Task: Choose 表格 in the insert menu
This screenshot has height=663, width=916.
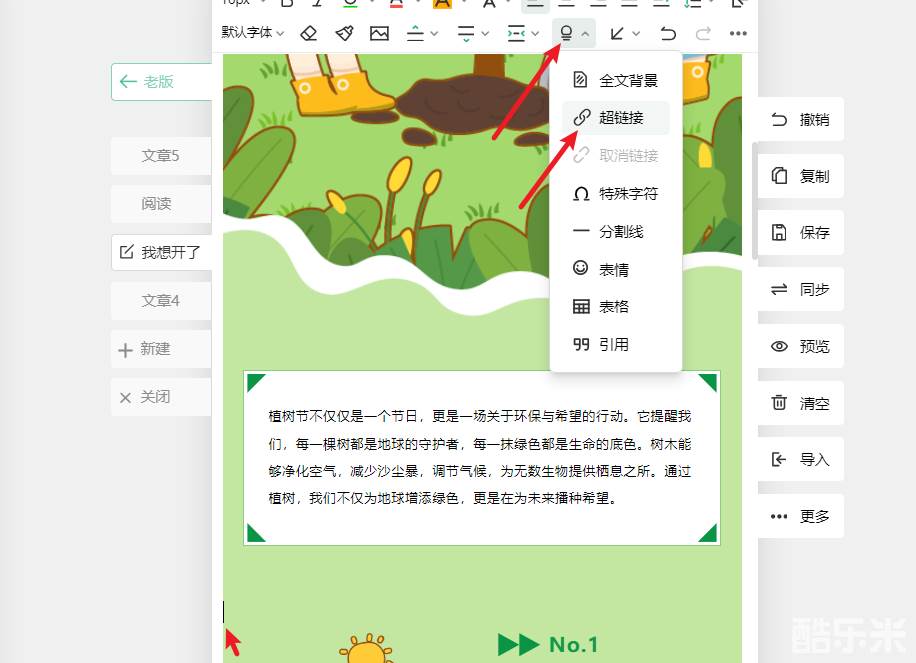Action: 613,307
